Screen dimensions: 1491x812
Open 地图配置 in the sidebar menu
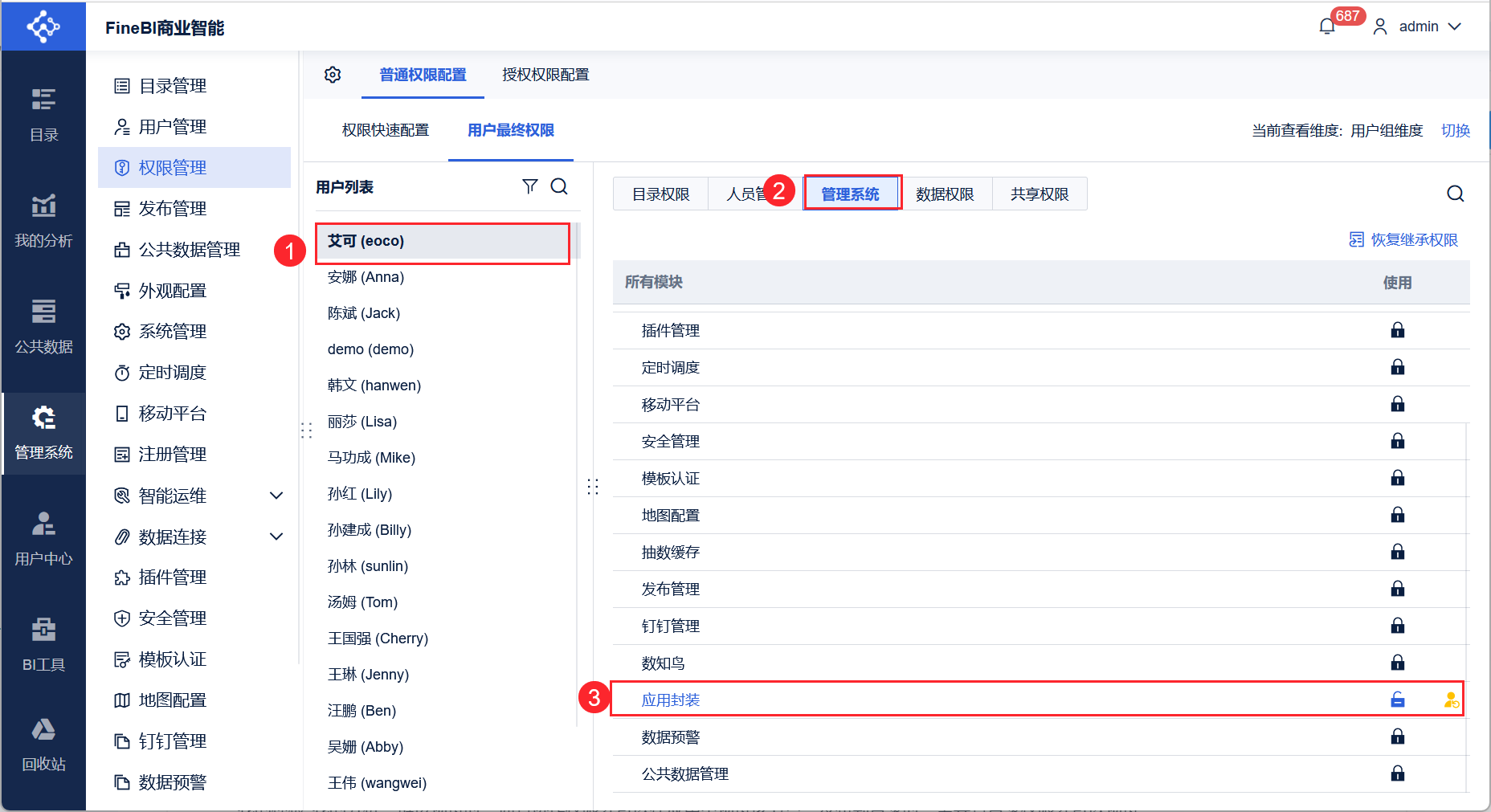click(194, 700)
